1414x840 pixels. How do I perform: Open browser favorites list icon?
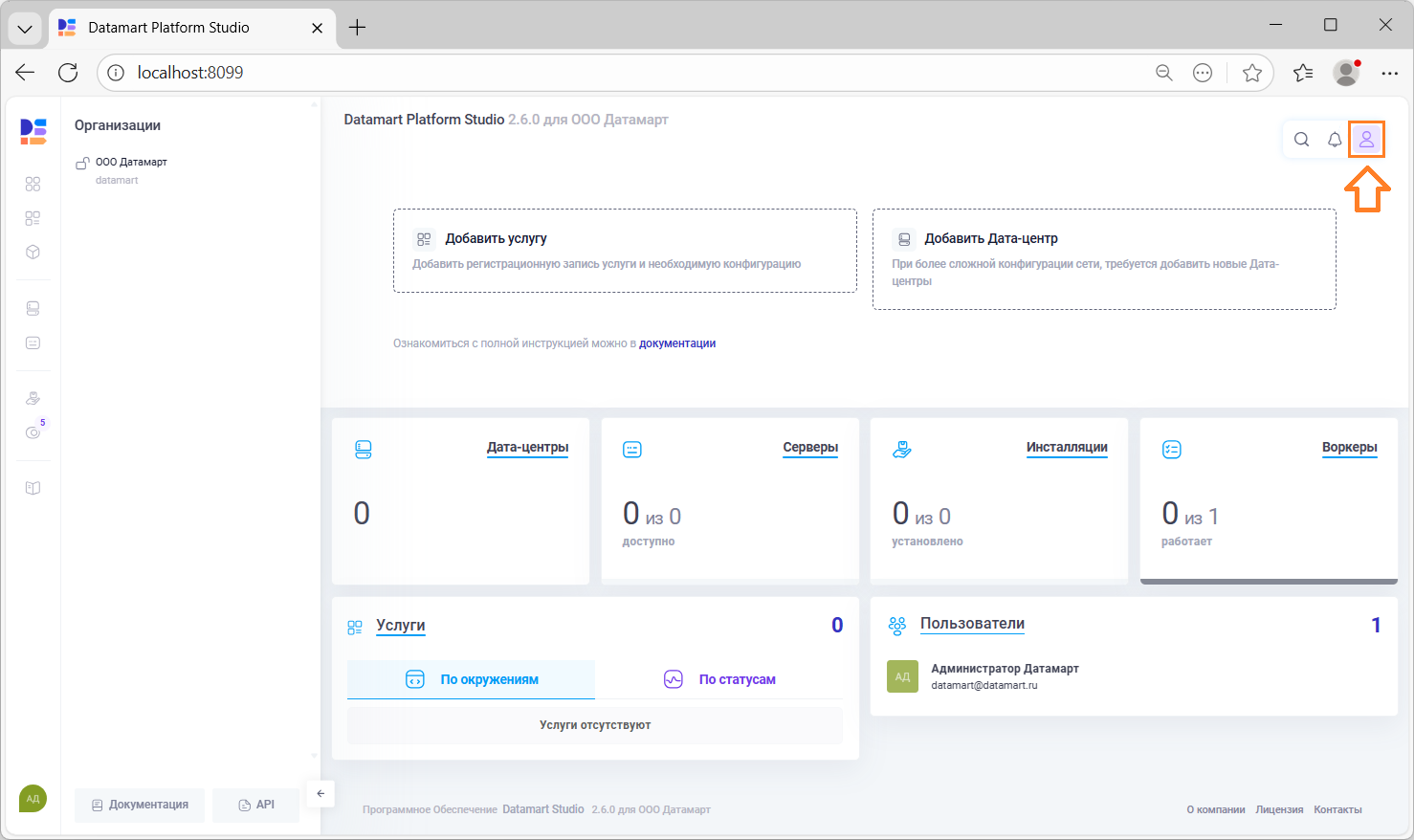pyautogui.click(x=1303, y=73)
